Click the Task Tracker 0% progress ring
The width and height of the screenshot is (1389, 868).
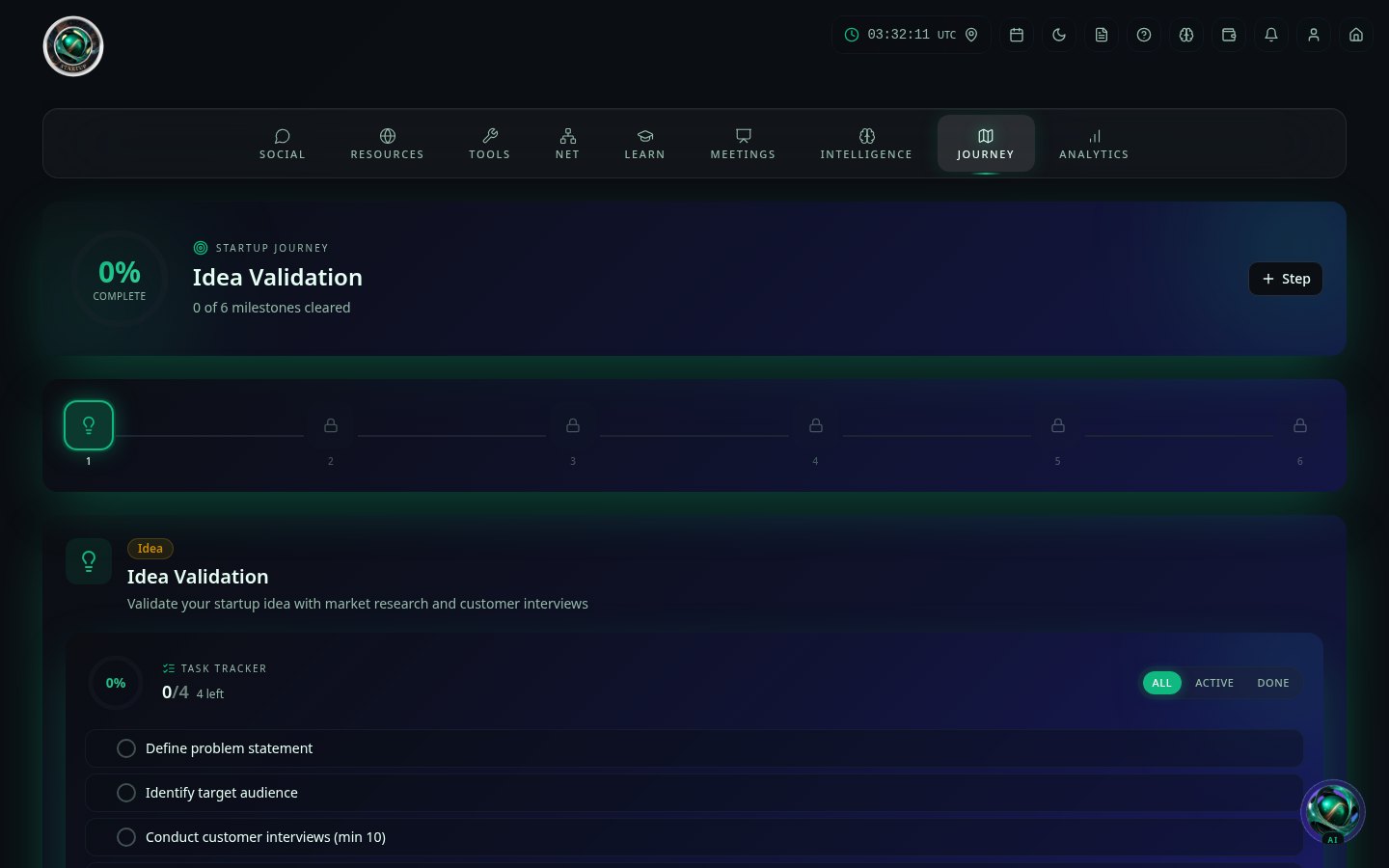(x=116, y=683)
